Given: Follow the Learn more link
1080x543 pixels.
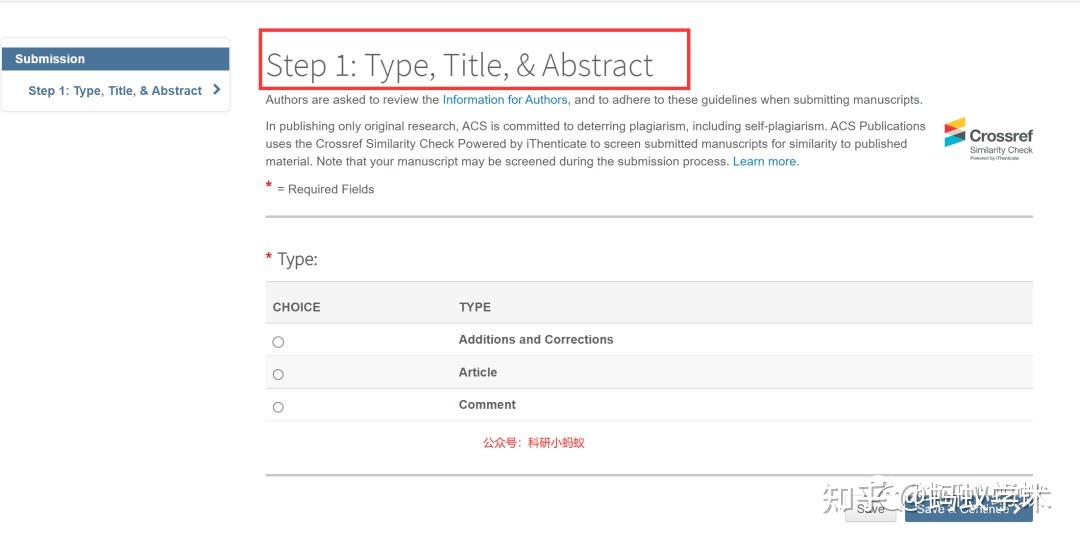Looking at the screenshot, I should (x=765, y=162).
